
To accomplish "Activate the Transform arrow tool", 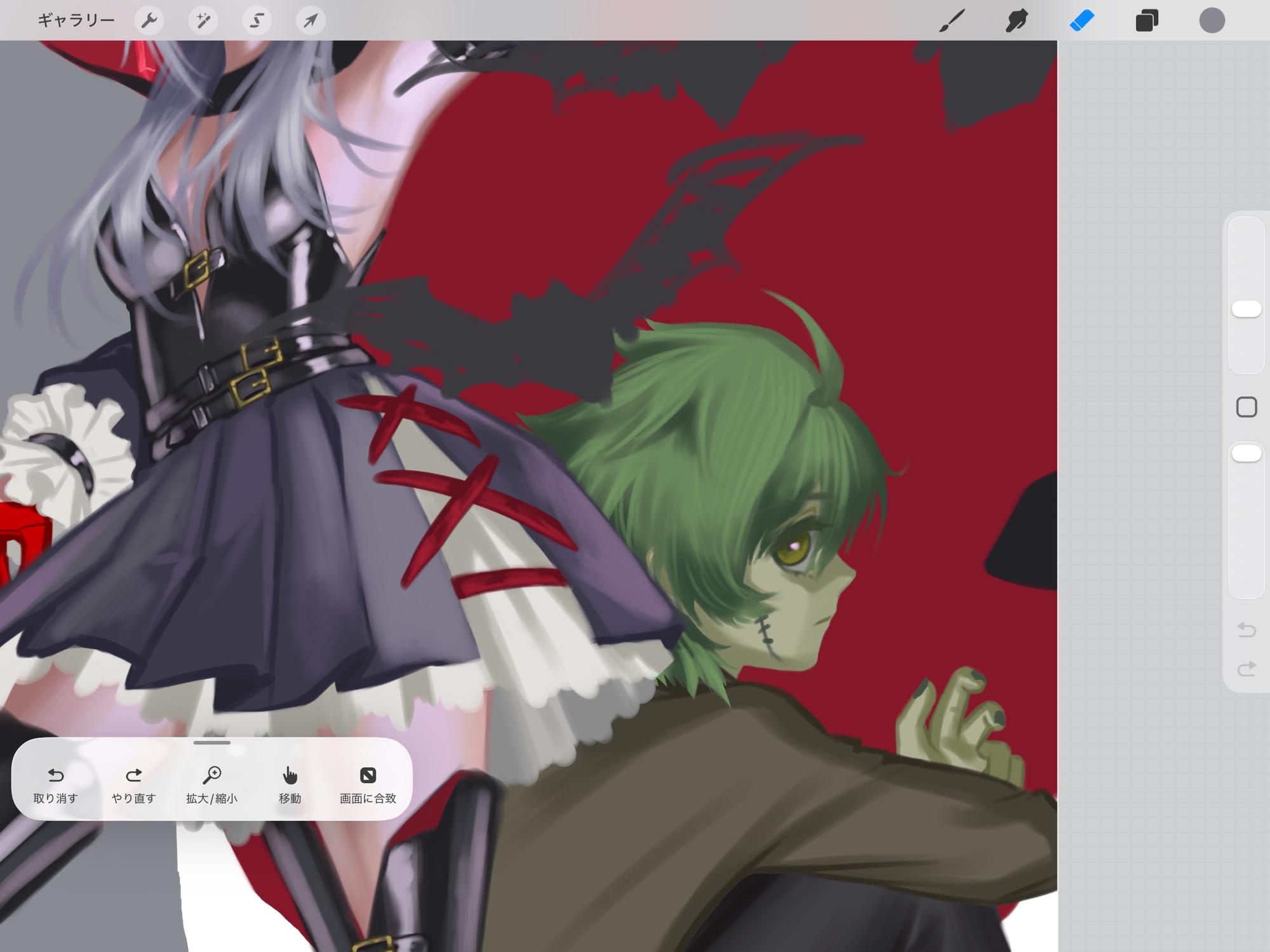I will [x=311, y=20].
